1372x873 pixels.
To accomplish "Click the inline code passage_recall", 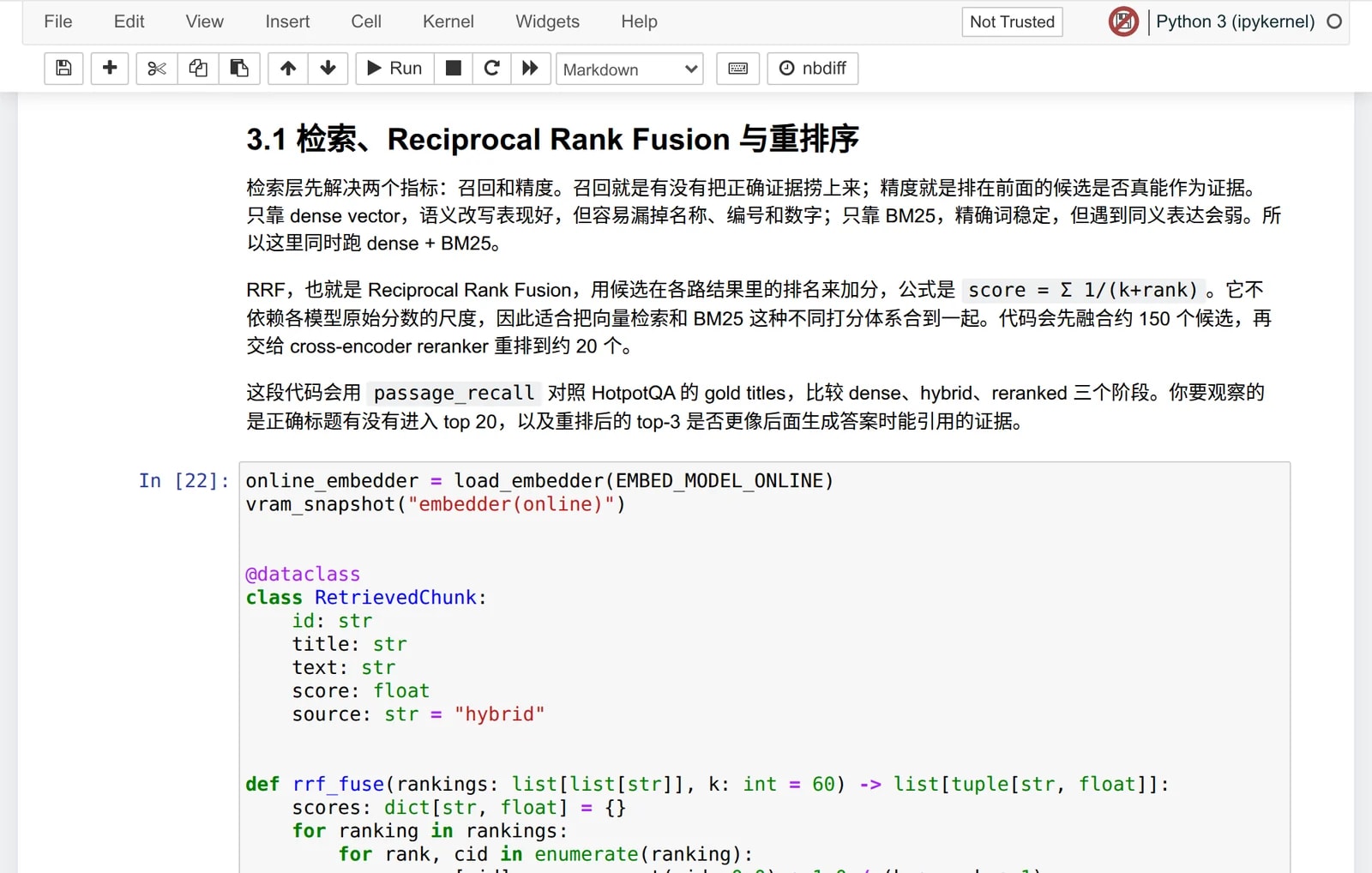I will coord(454,393).
